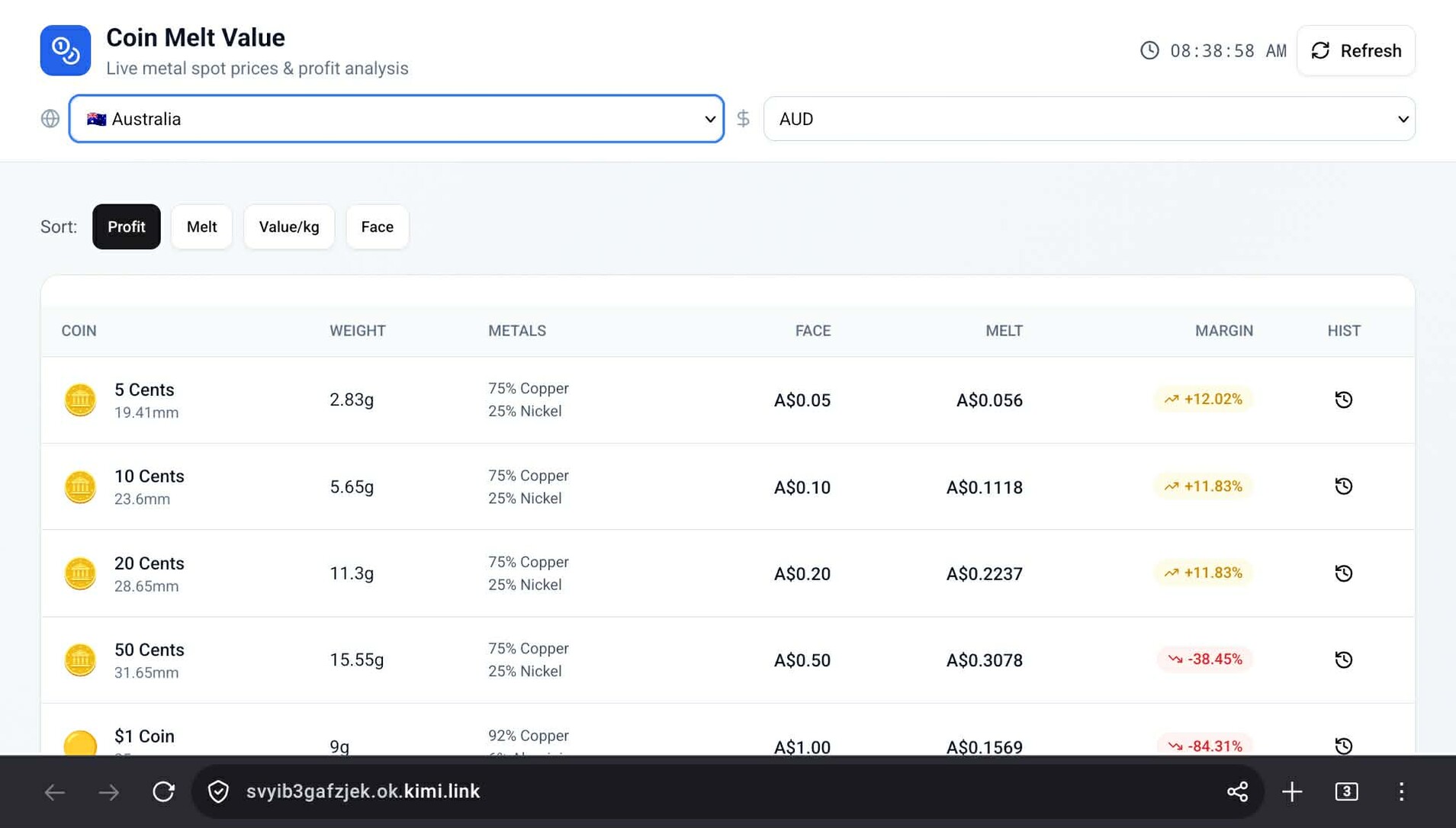Open the AUD currency dropdown
The height and width of the screenshot is (828, 1456).
(1088, 119)
